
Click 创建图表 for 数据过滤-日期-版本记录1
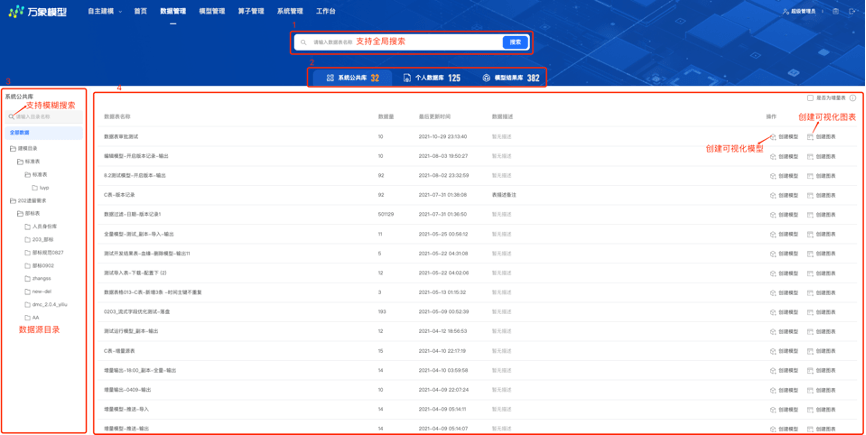[x=821, y=214]
